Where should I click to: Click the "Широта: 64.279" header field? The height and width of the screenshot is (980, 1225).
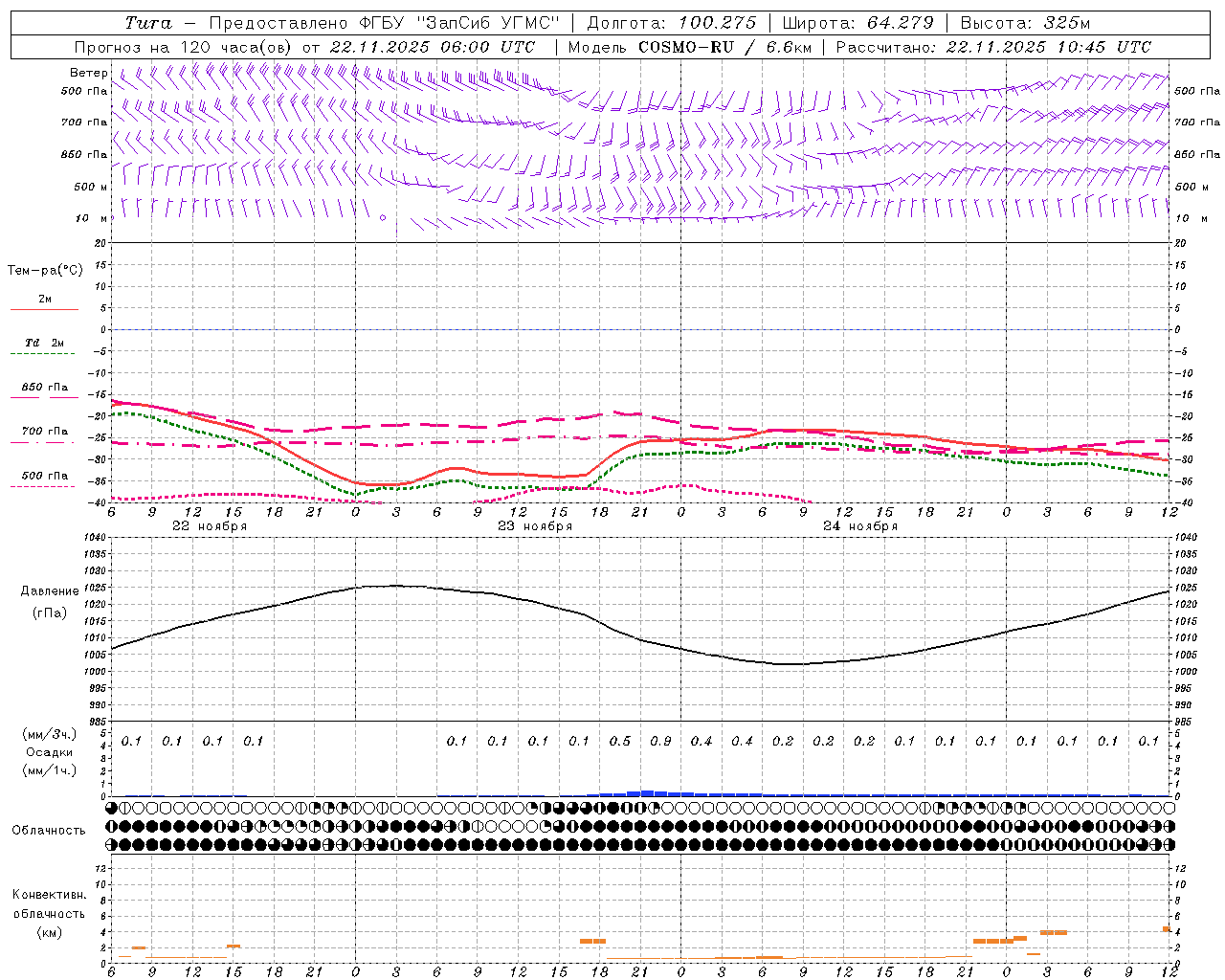[857, 23]
